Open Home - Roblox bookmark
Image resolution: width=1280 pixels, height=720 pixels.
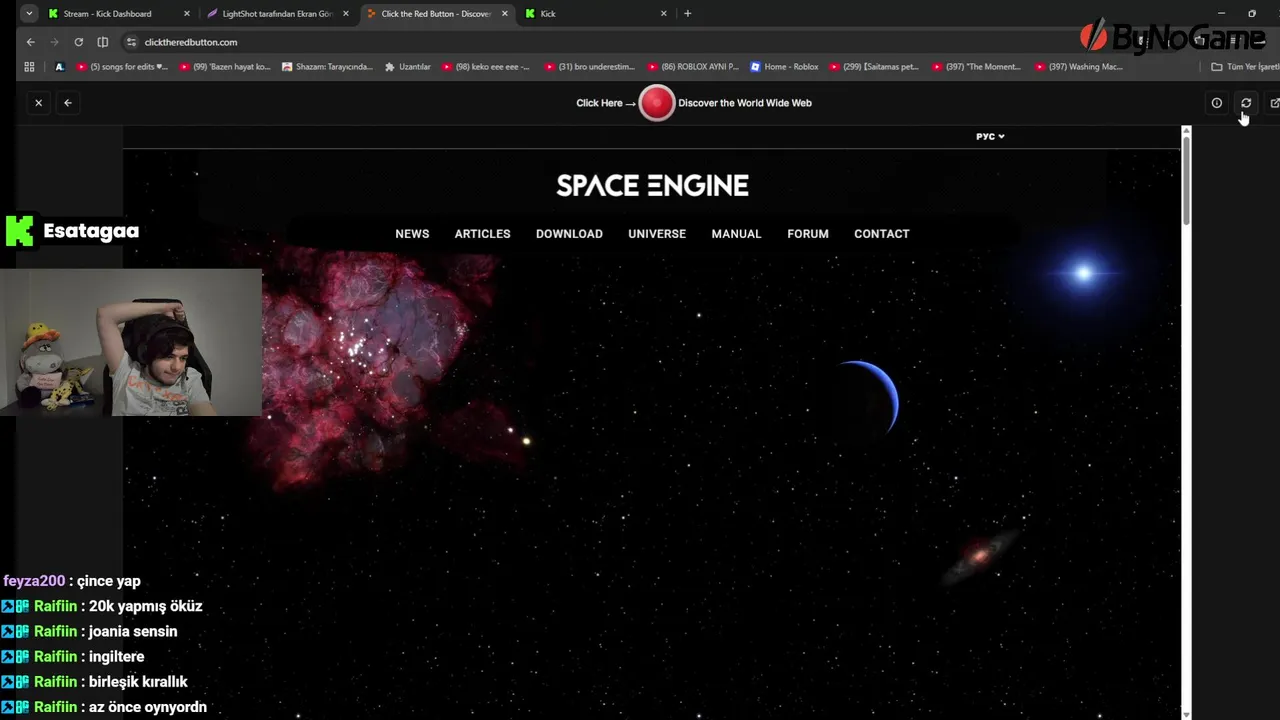(784, 67)
